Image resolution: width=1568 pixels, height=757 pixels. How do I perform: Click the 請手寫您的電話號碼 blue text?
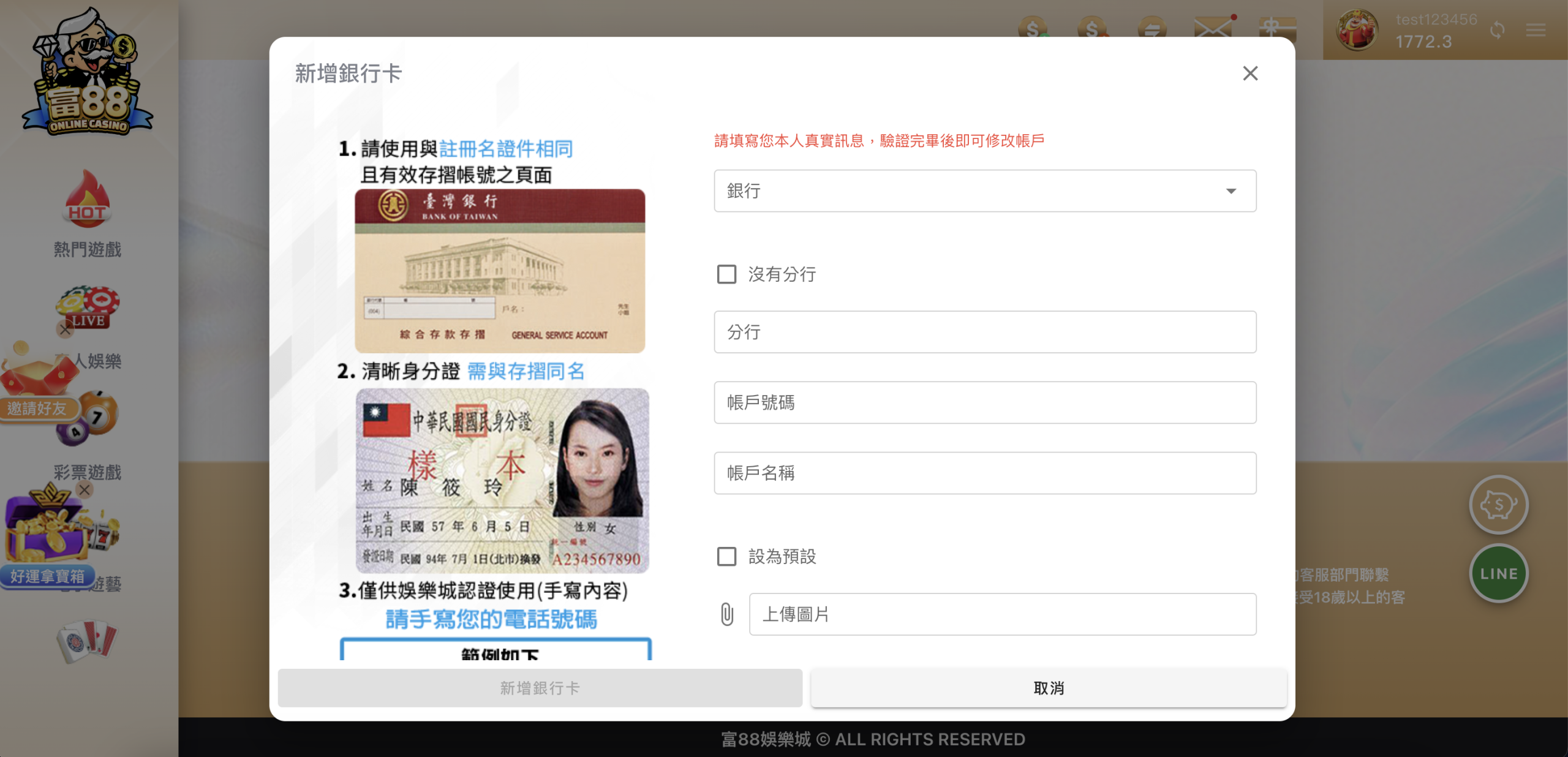point(491,619)
